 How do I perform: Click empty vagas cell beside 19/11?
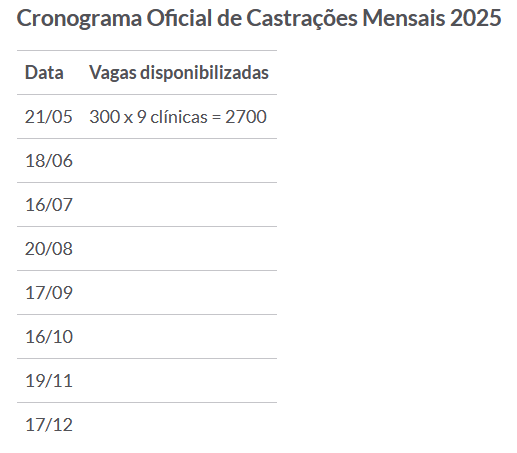pos(179,381)
